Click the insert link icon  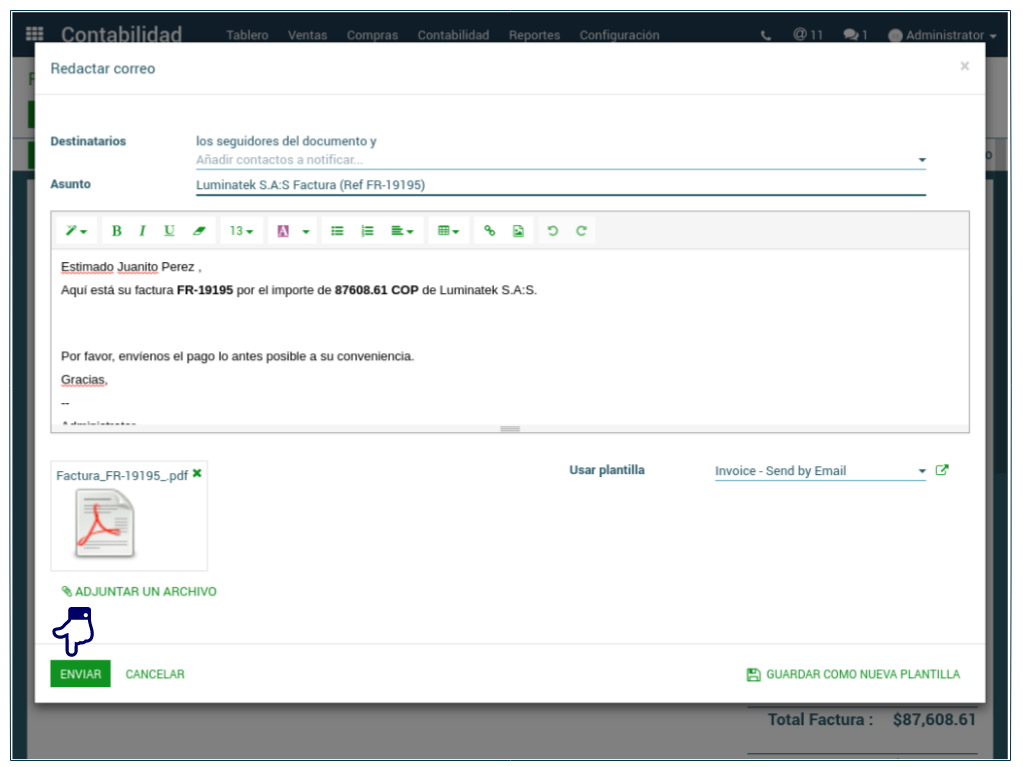[x=489, y=231]
